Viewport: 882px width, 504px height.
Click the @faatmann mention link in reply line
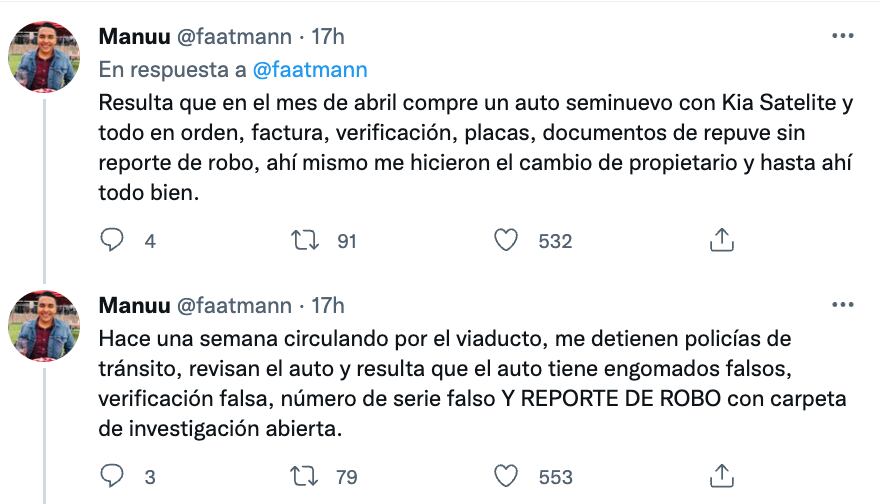tap(311, 70)
